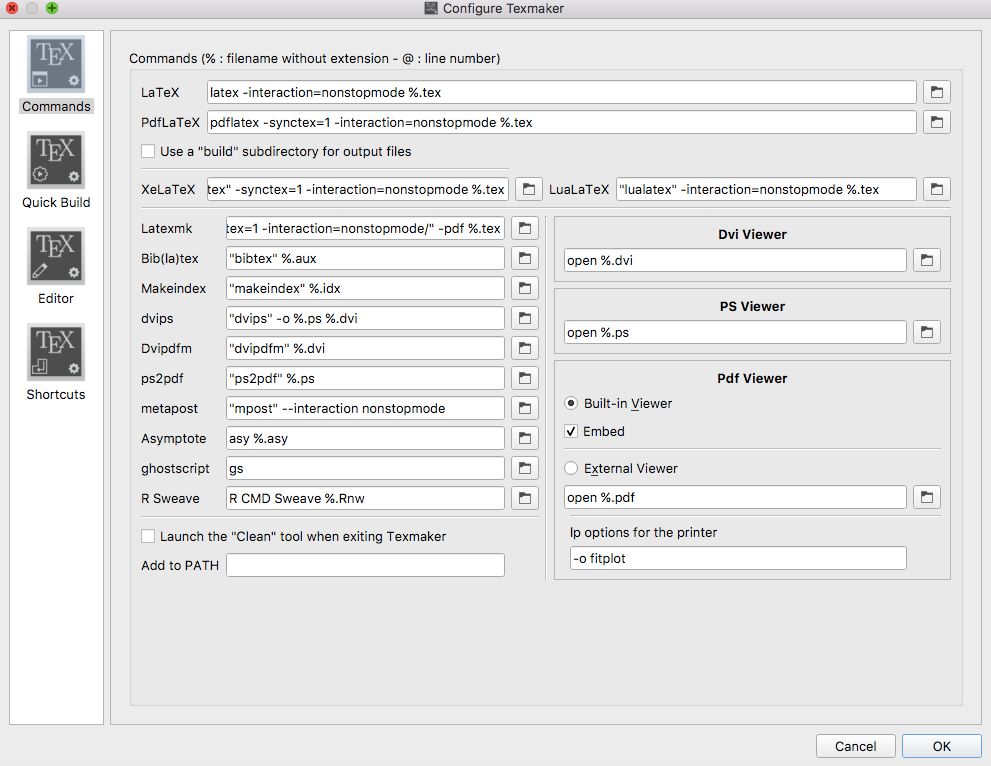This screenshot has height=766, width=991.
Task: Click the green zoom window button
Action: pyautogui.click(x=52, y=8)
